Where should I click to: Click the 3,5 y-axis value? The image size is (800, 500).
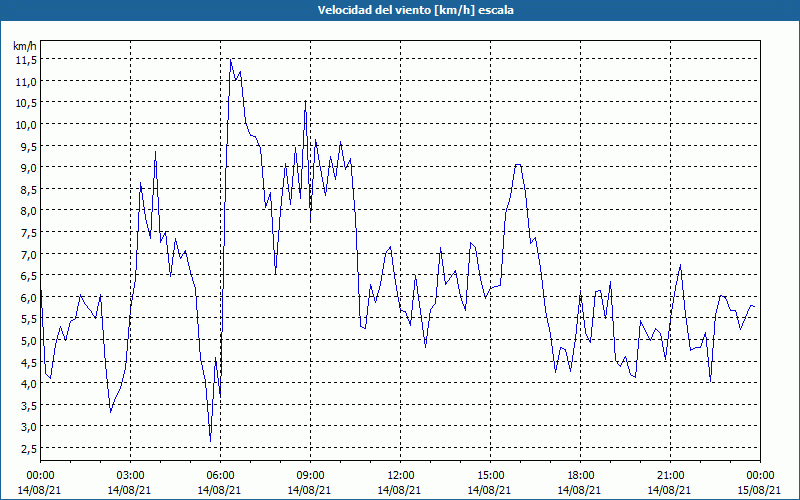coord(29,405)
